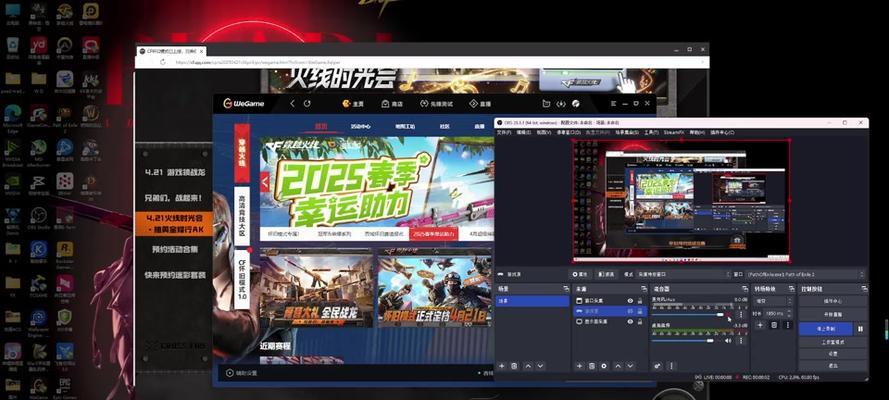Select 2025春季幸运助力 banner tab

(434, 233)
